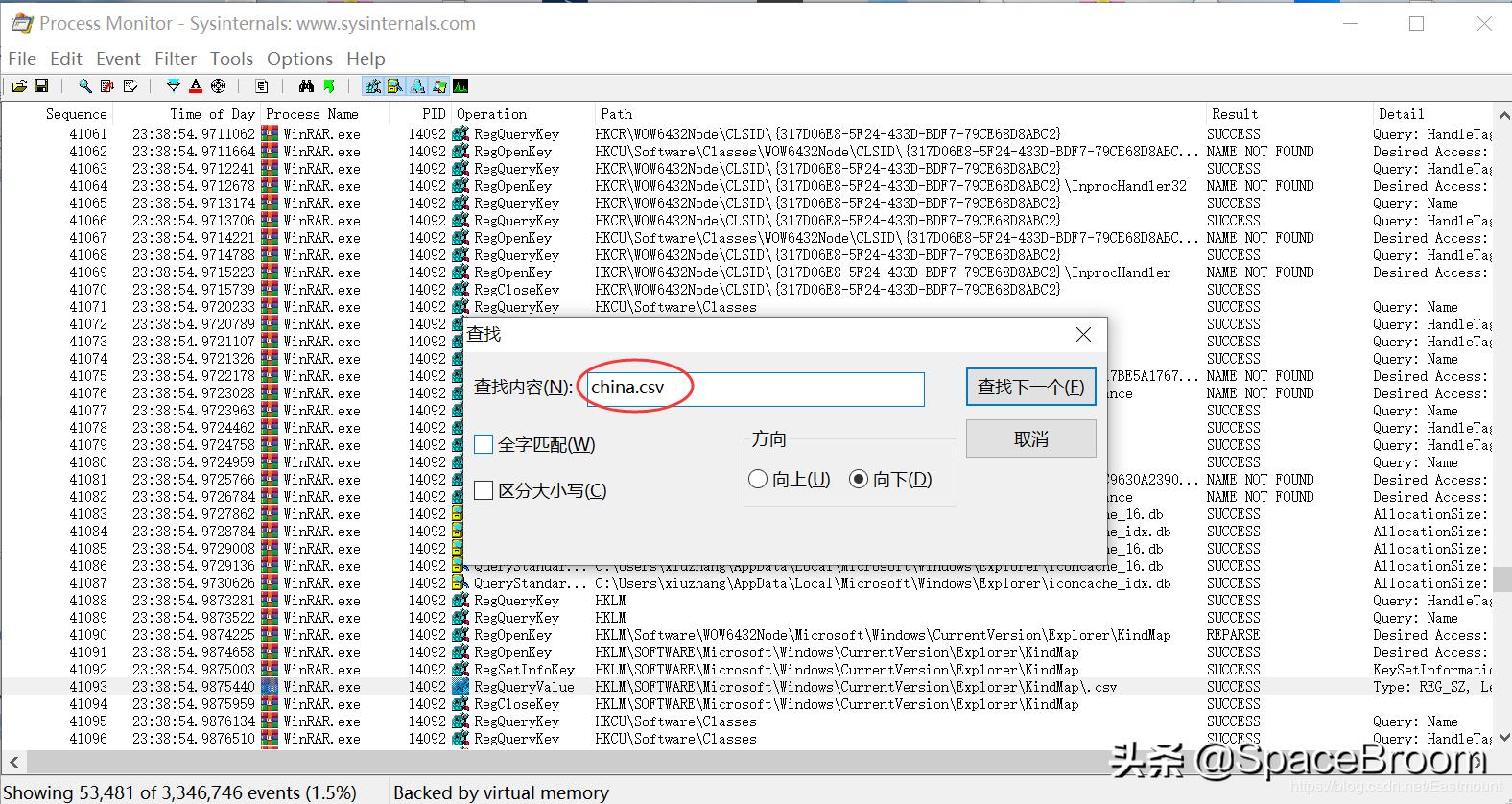Open the Event menu

click(118, 59)
